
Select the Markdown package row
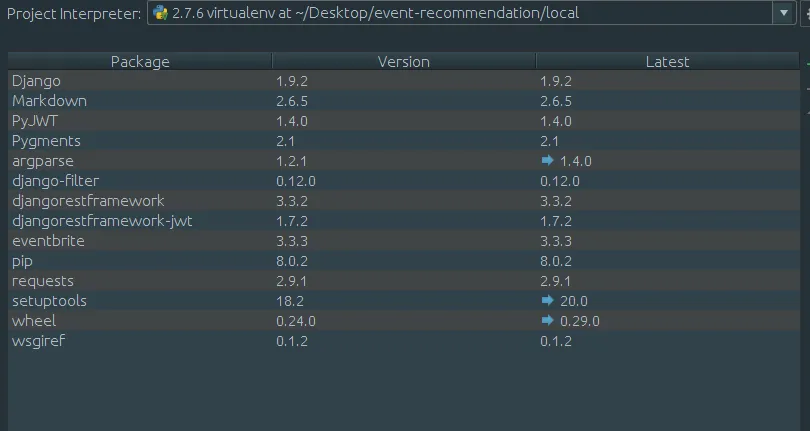point(404,101)
